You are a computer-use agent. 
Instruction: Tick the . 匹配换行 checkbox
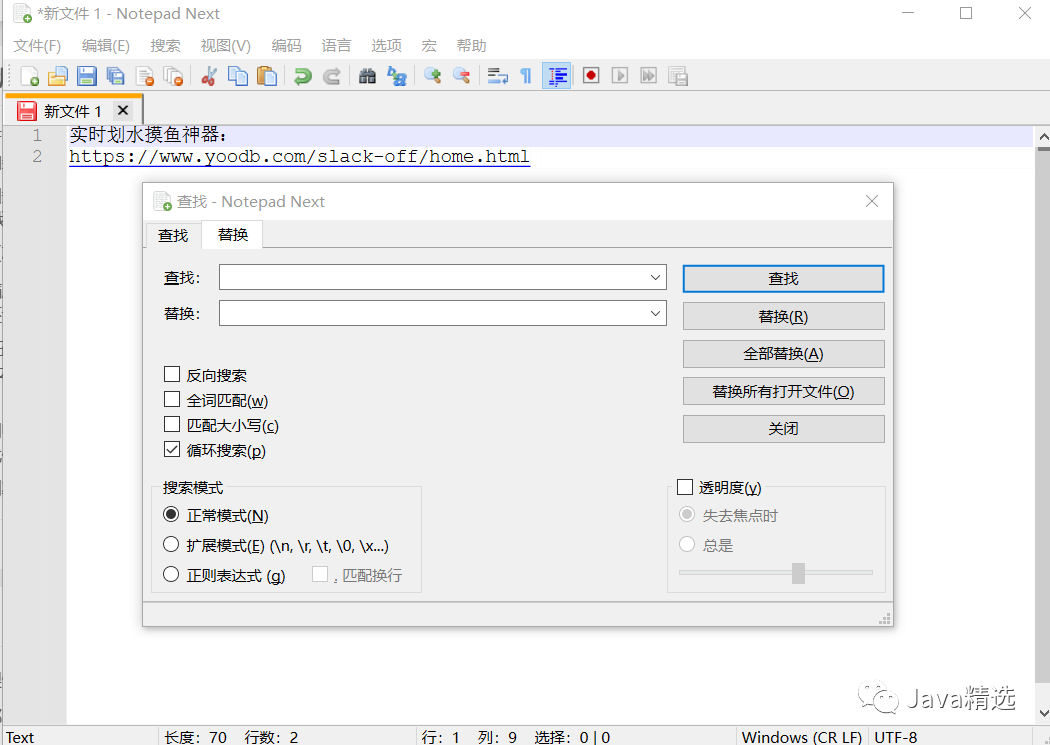pyautogui.click(x=320, y=574)
